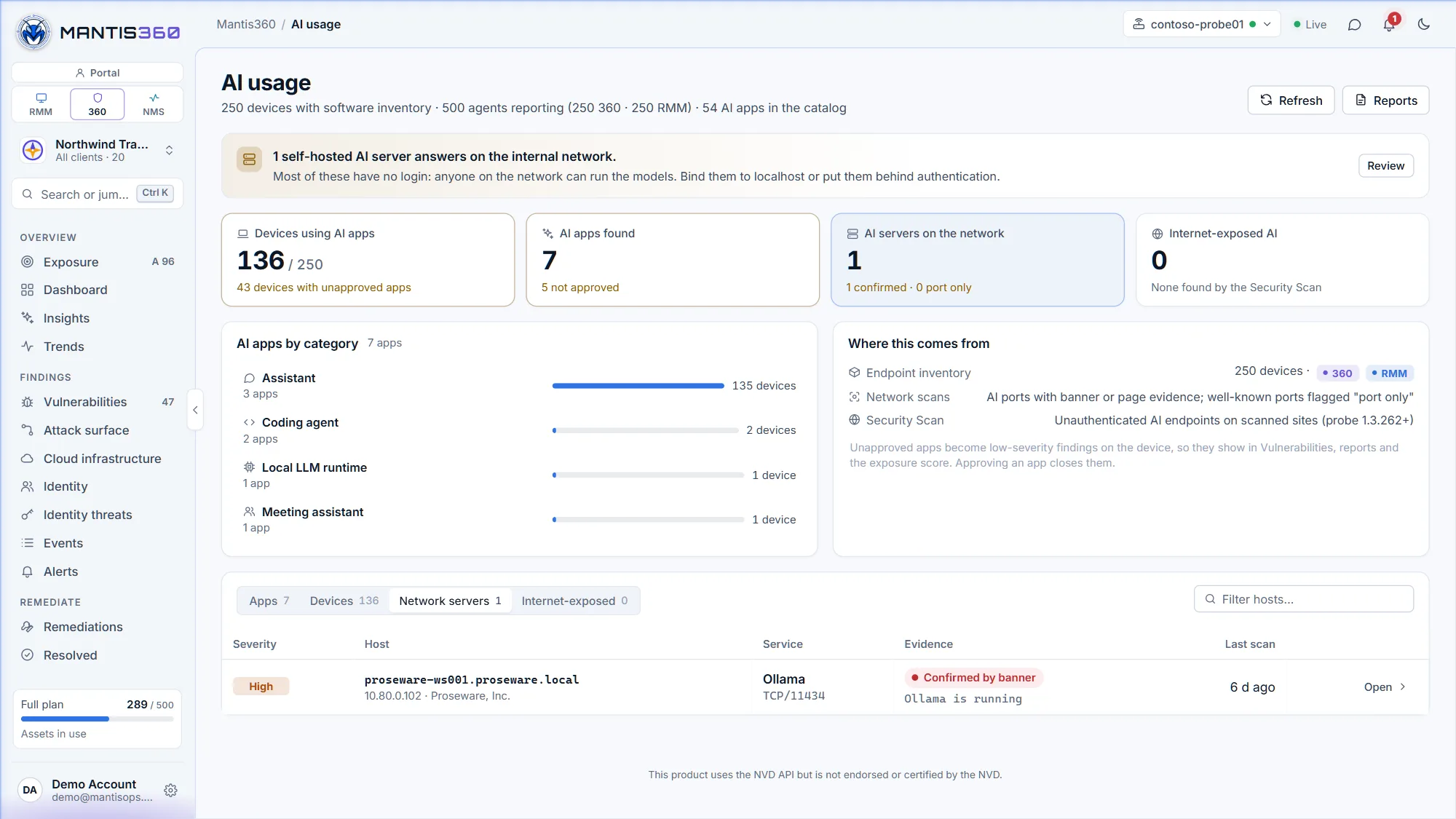Open Vulnerabilities findings
This screenshot has height=819, width=1456.
point(98,402)
